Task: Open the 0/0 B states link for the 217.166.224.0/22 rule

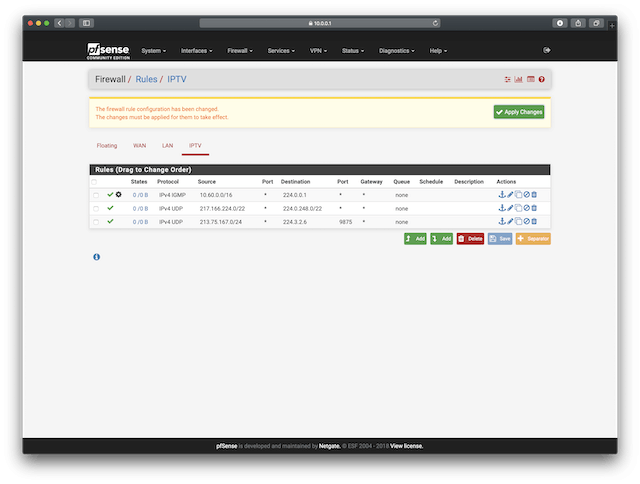Action: pyautogui.click(x=140, y=209)
